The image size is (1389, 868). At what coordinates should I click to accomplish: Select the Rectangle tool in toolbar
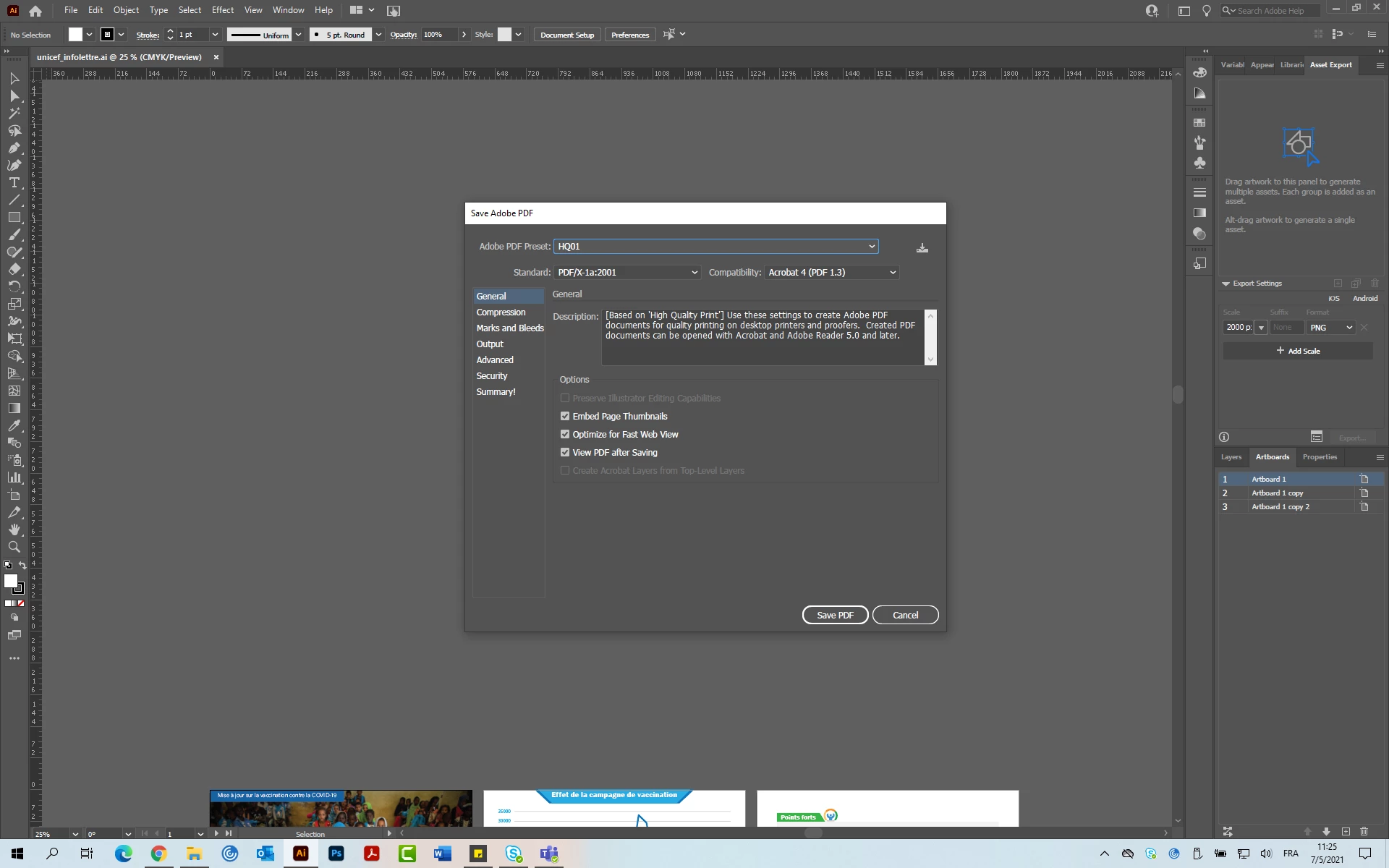[x=14, y=218]
